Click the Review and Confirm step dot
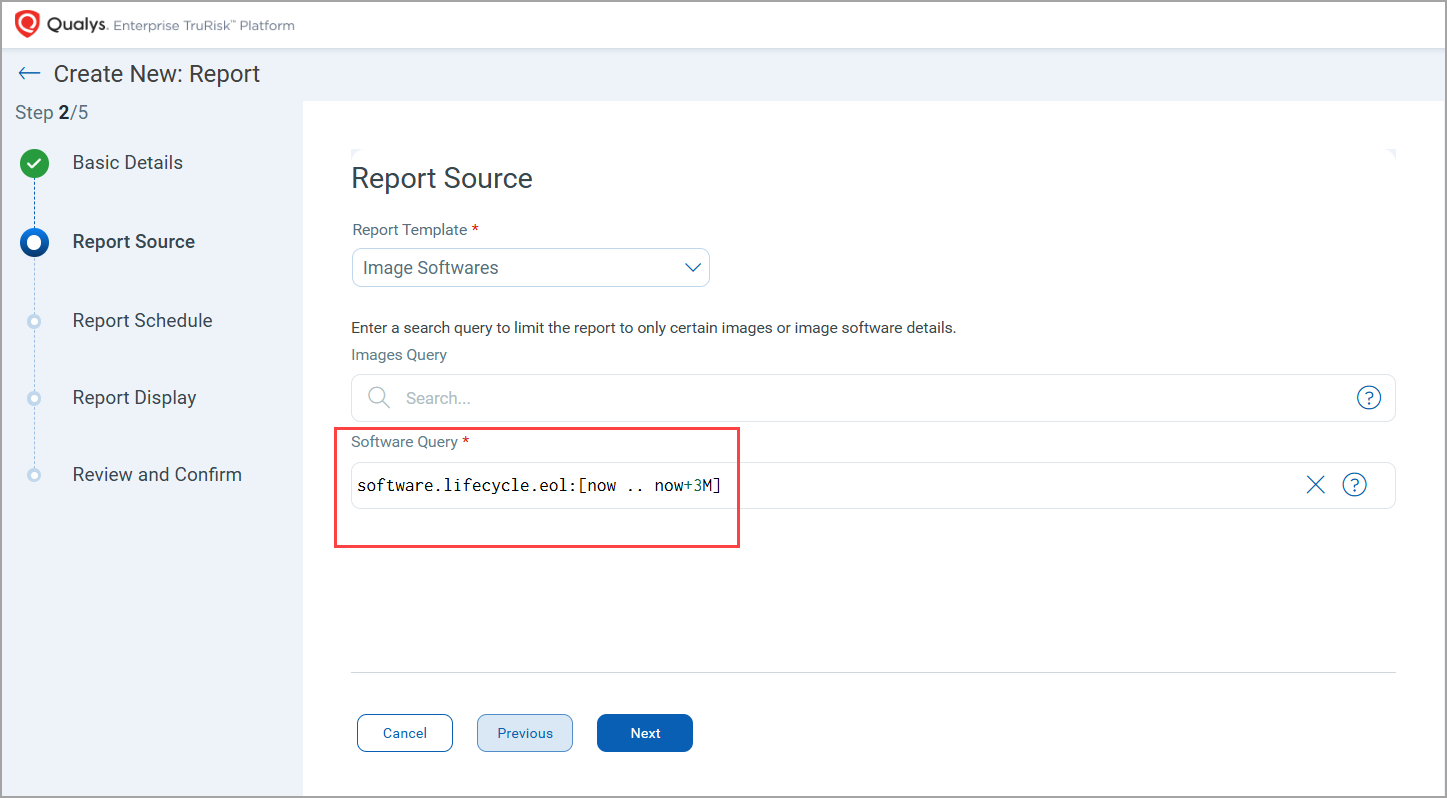The image size is (1447, 798). 35,475
